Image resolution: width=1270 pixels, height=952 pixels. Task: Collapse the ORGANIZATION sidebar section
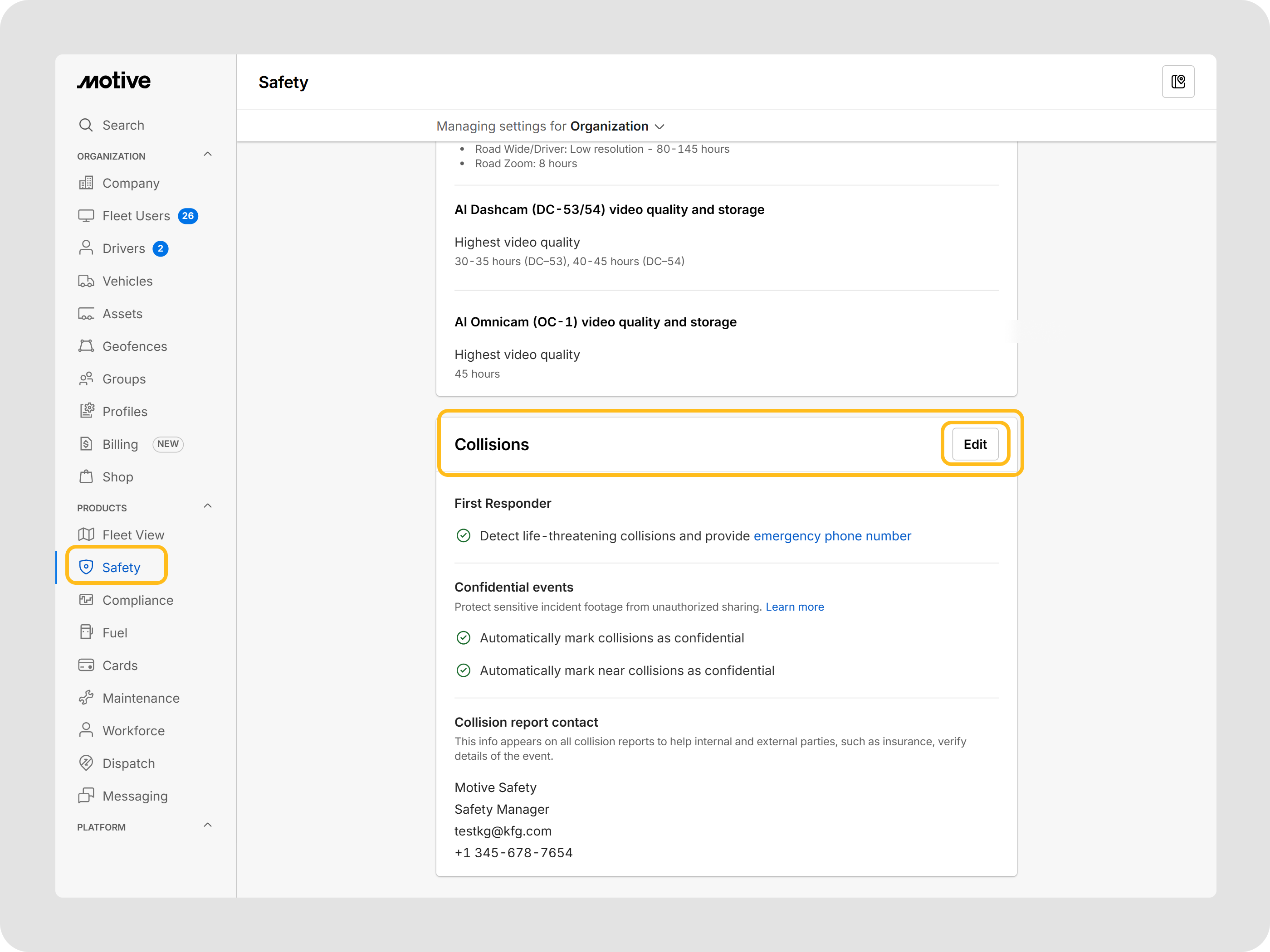(208, 155)
